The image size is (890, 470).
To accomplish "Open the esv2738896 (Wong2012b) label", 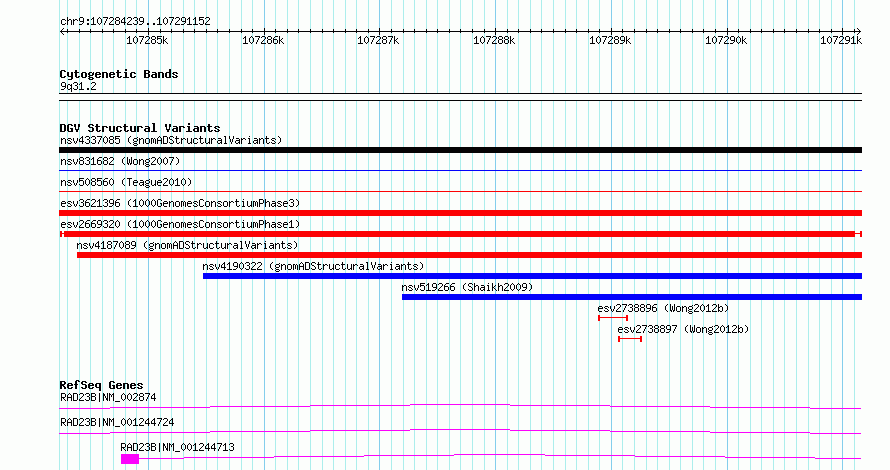I will tap(663, 308).
